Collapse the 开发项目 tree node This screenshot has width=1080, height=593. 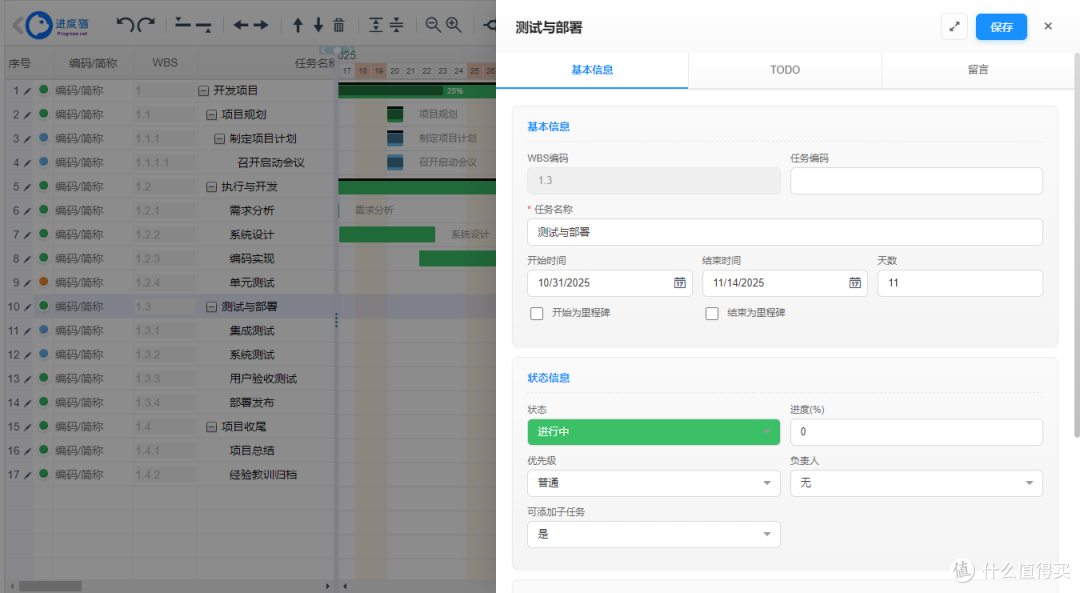pyautogui.click(x=204, y=91)
